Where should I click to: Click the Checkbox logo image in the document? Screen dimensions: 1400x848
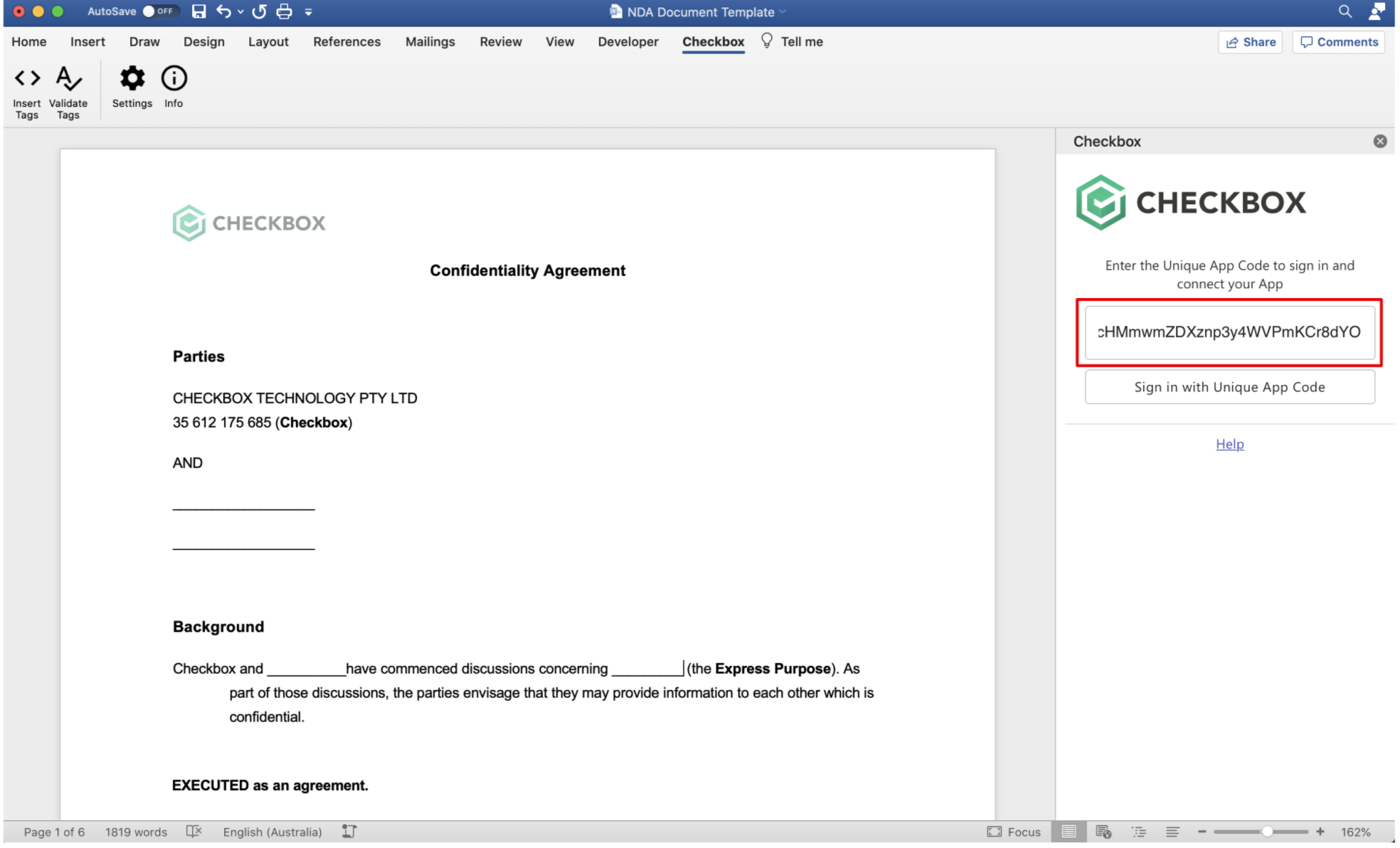pos(249,223)
